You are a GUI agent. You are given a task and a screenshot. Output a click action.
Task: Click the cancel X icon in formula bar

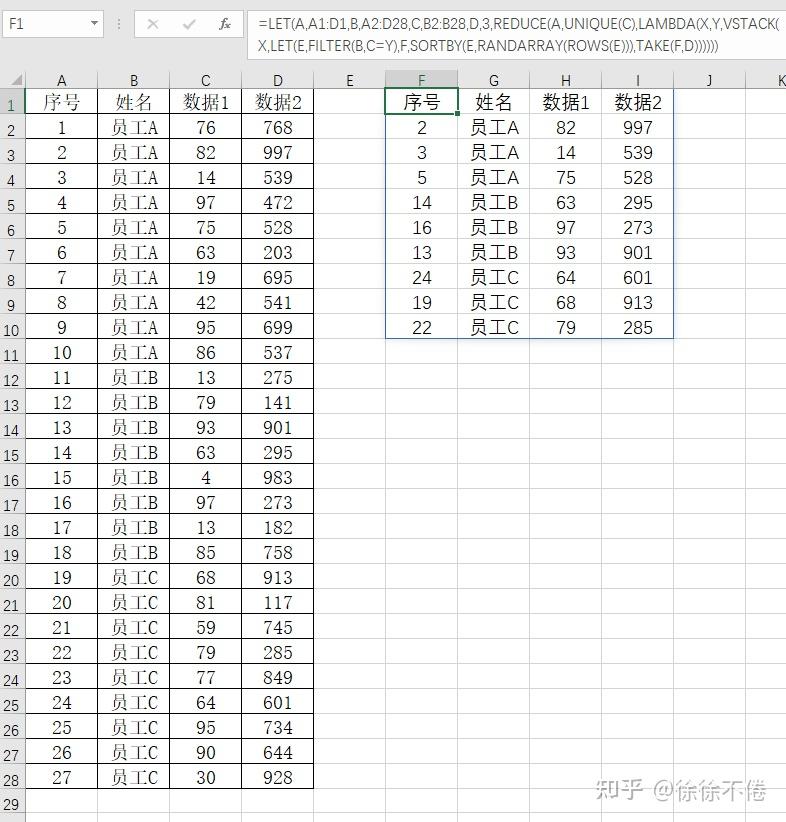click(153, 24)
